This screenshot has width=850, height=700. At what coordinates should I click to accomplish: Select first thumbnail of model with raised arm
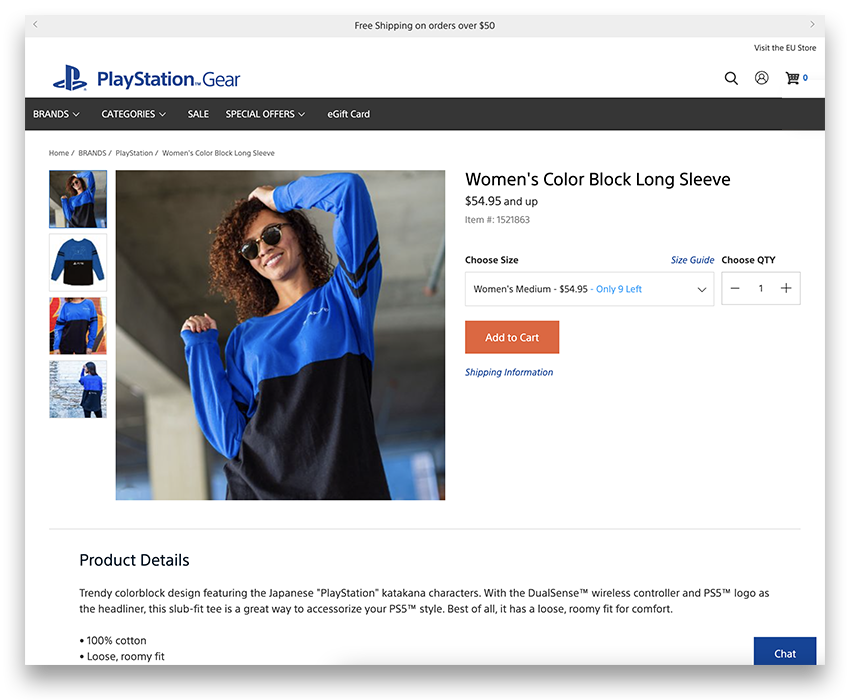(78, 199)
